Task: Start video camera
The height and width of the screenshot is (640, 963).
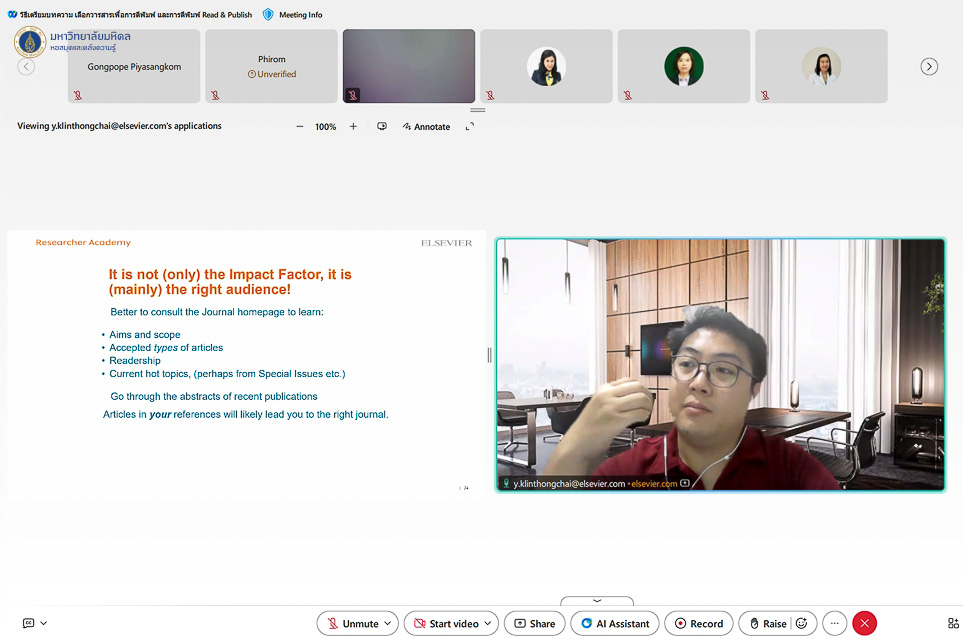Action: 445,623
